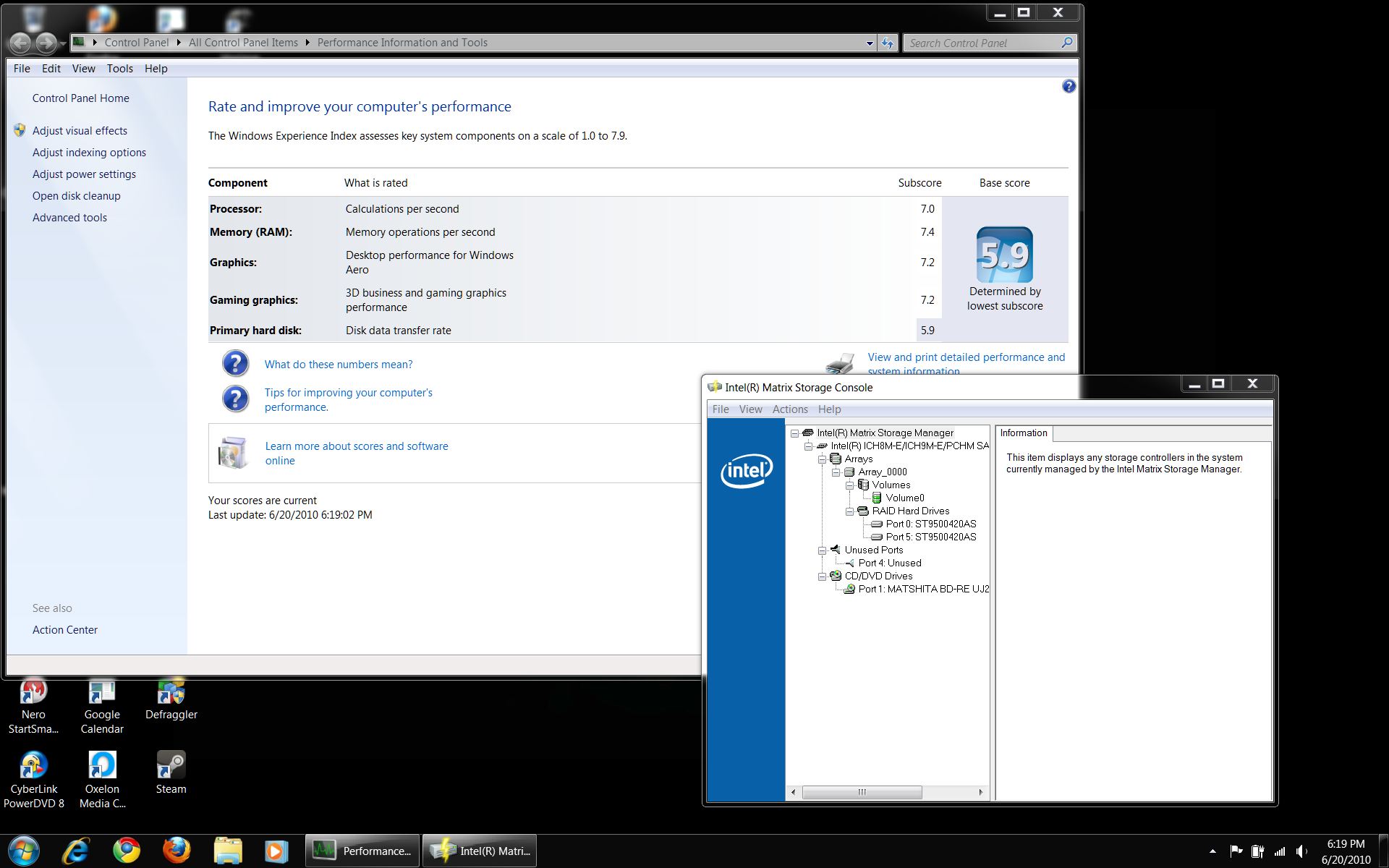Collapse the RAID Hard Drives node
Viewport: 1389px width, 868px height.
tap(849, 511)
